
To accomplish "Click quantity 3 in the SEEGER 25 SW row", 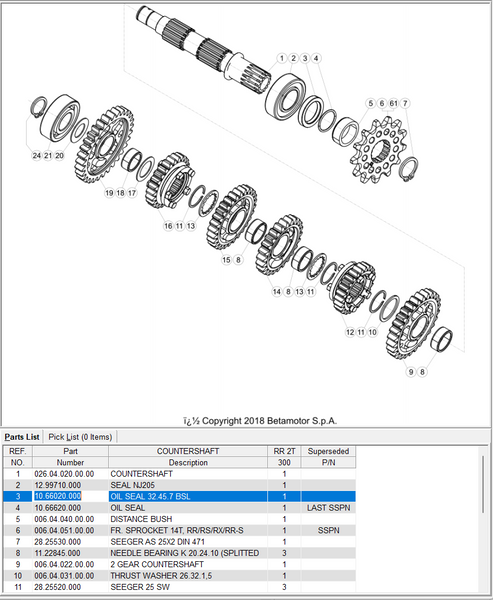I will 284,587.
